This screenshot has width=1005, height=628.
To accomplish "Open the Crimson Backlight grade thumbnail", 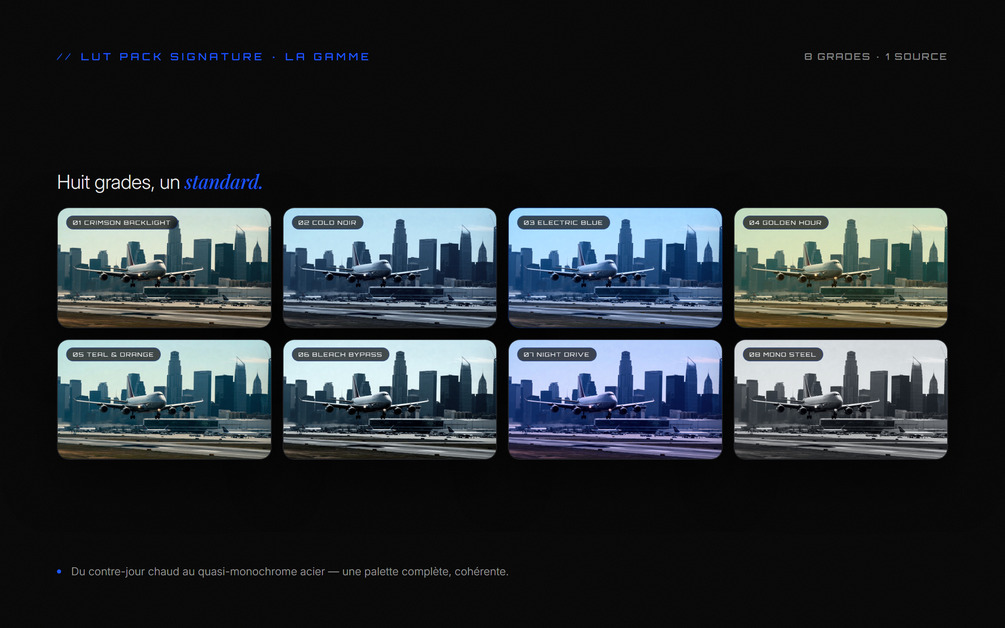I will pos(164,267).
